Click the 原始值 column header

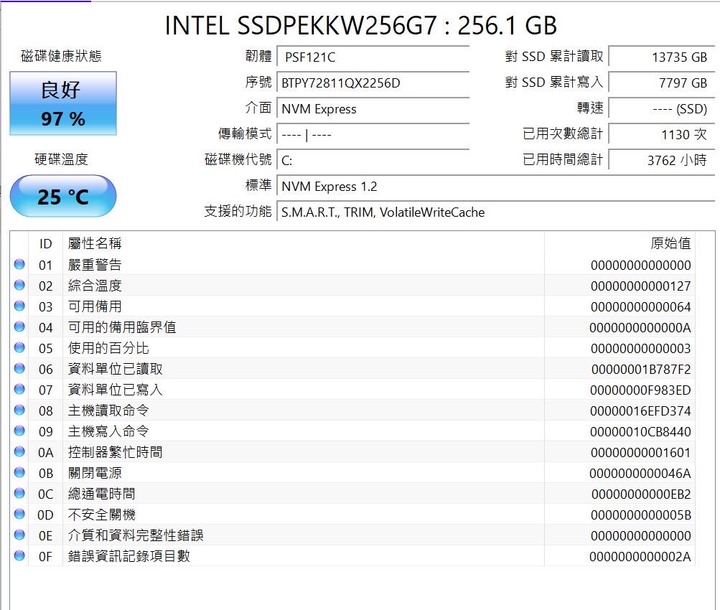click(670, 243)
